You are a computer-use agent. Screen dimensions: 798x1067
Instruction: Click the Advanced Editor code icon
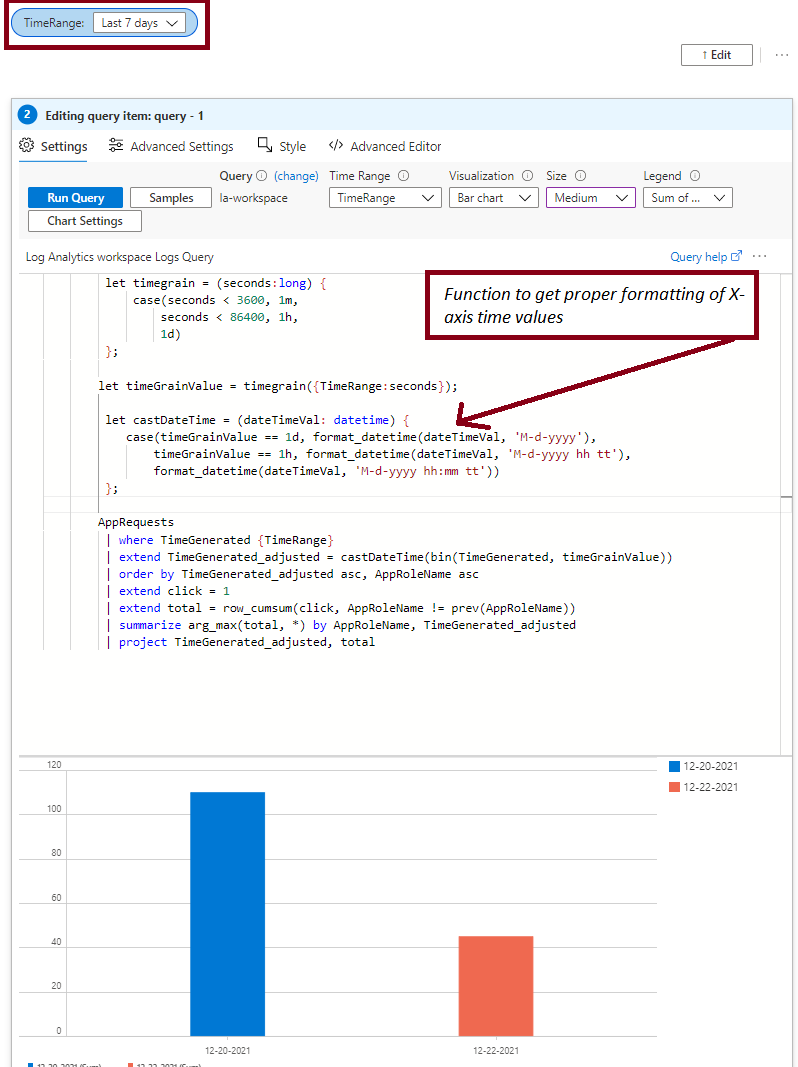(335, 146)
